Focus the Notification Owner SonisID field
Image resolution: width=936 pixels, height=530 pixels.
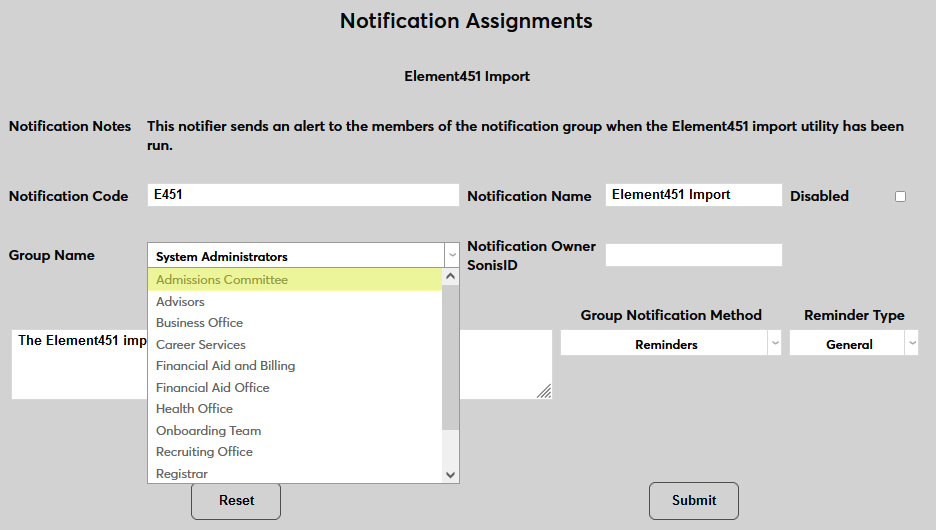point(694,255)
